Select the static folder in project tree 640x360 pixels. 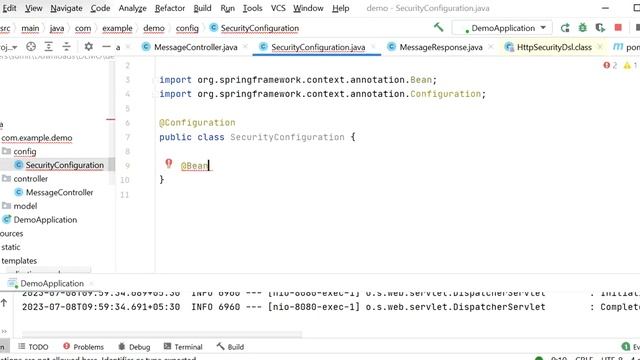click(11, 247)
